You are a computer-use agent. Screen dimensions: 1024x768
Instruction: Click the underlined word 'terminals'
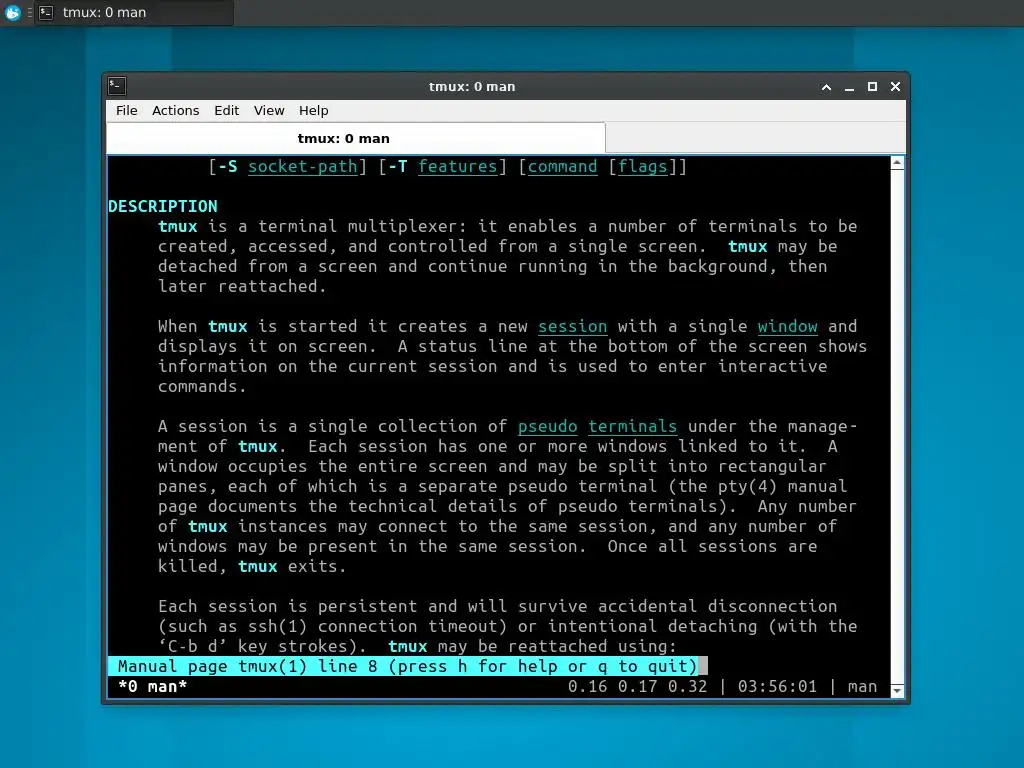point(632,426)
